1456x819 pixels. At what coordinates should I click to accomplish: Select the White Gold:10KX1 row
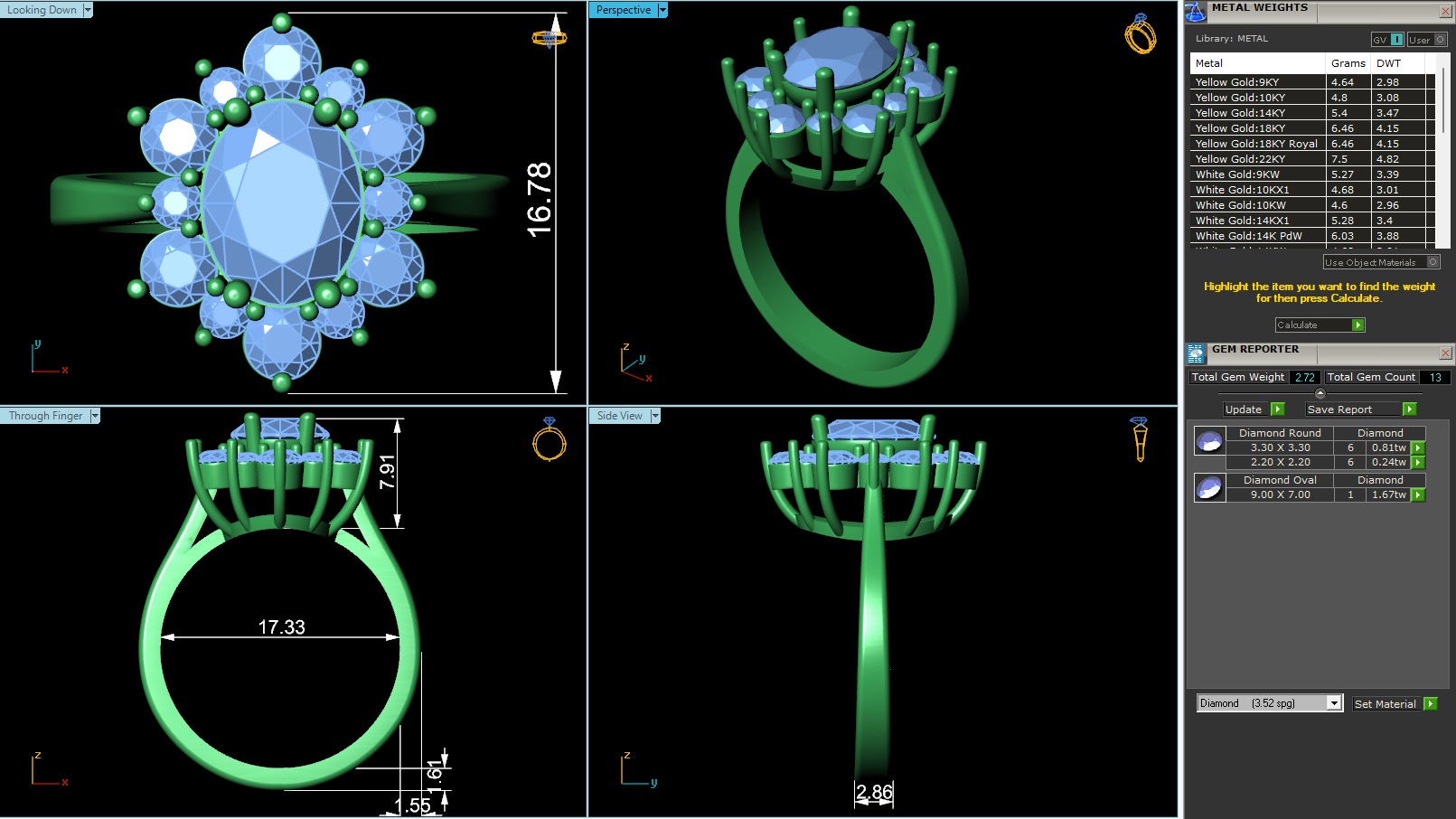1312,190
